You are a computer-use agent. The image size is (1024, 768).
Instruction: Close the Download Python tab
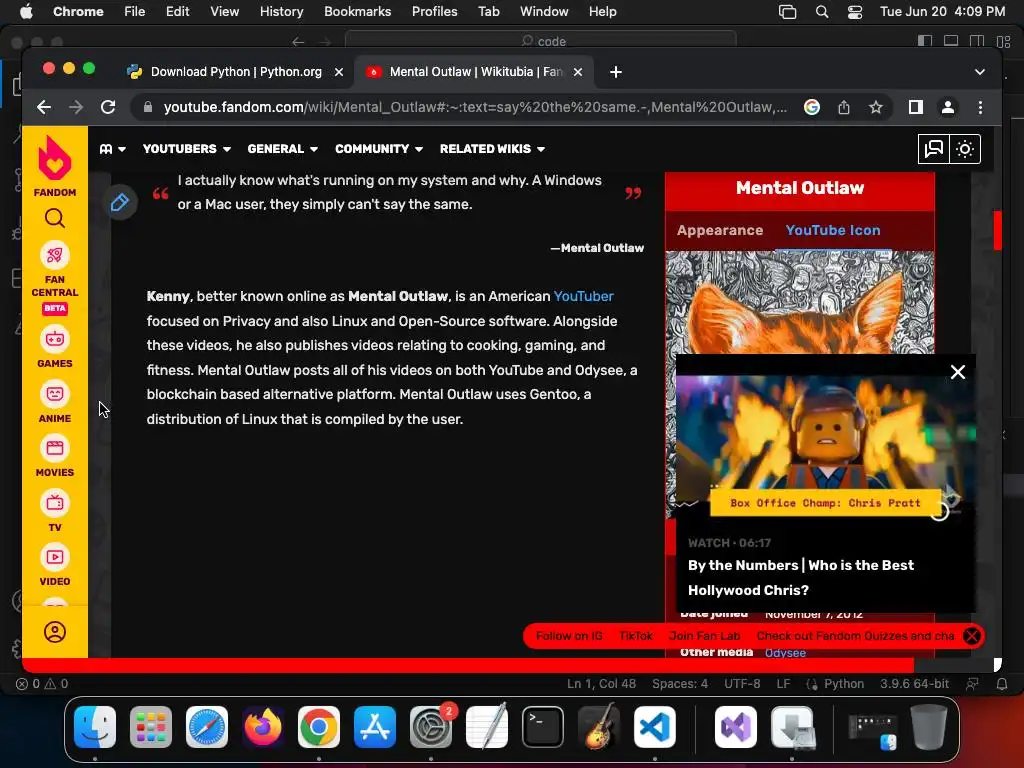[339, 72]
